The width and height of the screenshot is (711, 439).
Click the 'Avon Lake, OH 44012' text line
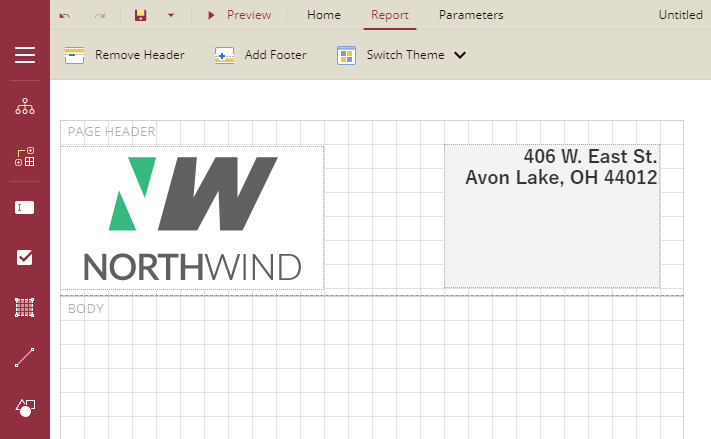[561, 177]
